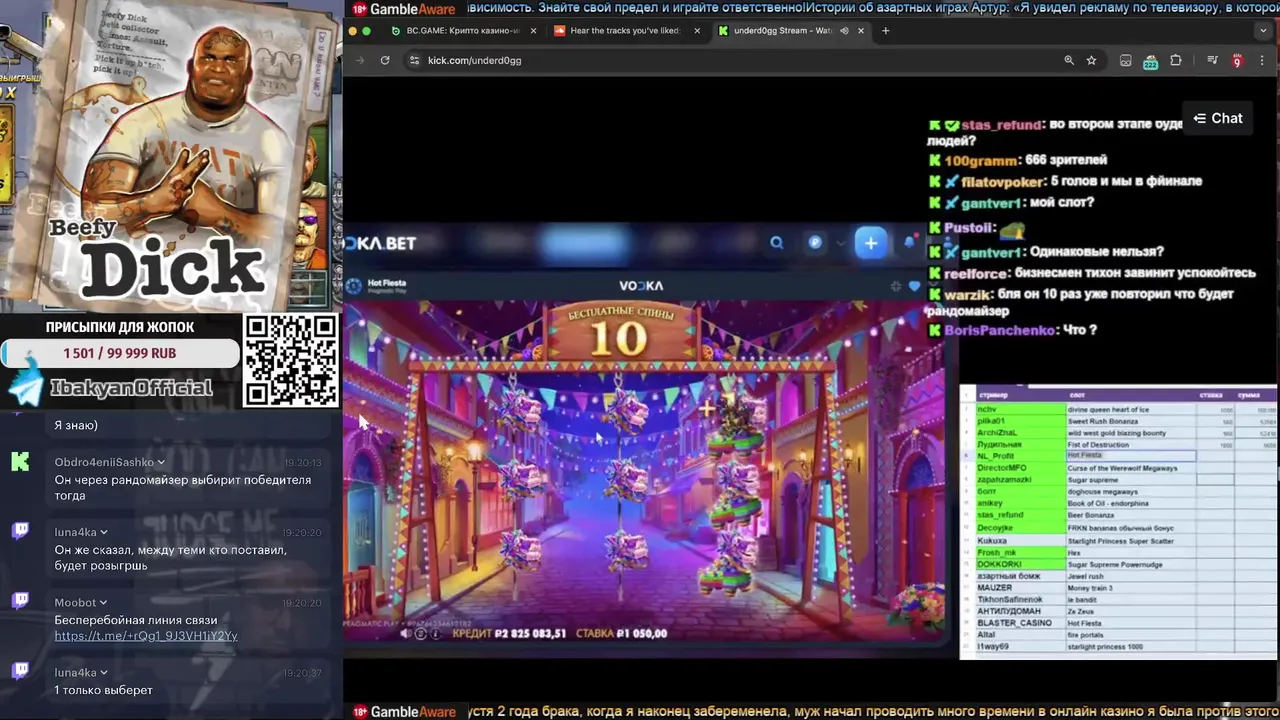Viewport: 1280px width, 720px height.
Task: Open the slot game info icon
Action: point(437,633)
